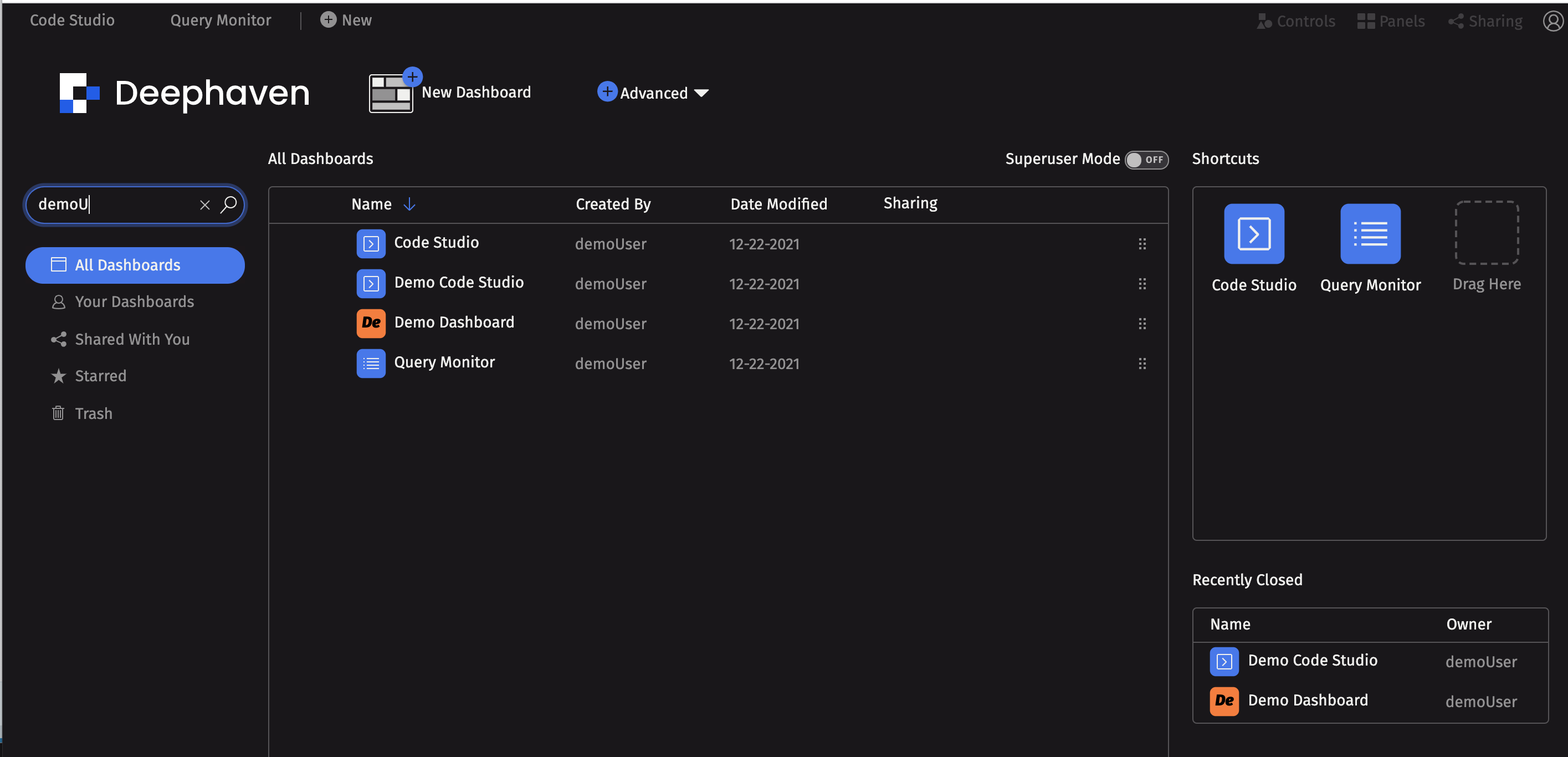Sort by Date Modified column header
Screen dimensions: 1568x757
778,204
